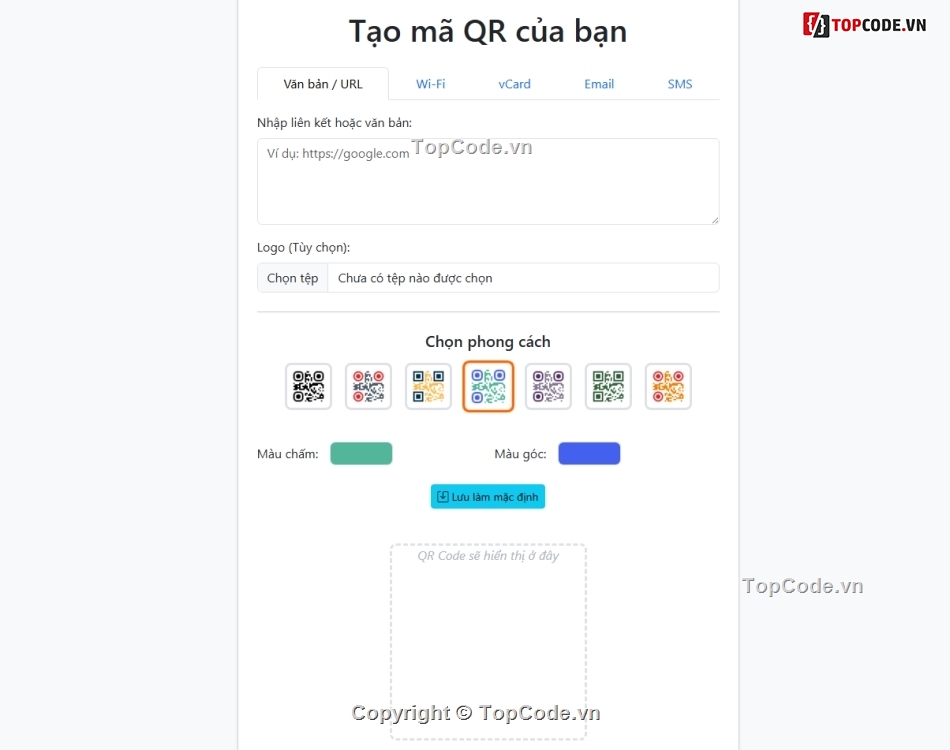Select the red and orange QR style
Viewport: 950px width, 750px height.
(668, 387)
